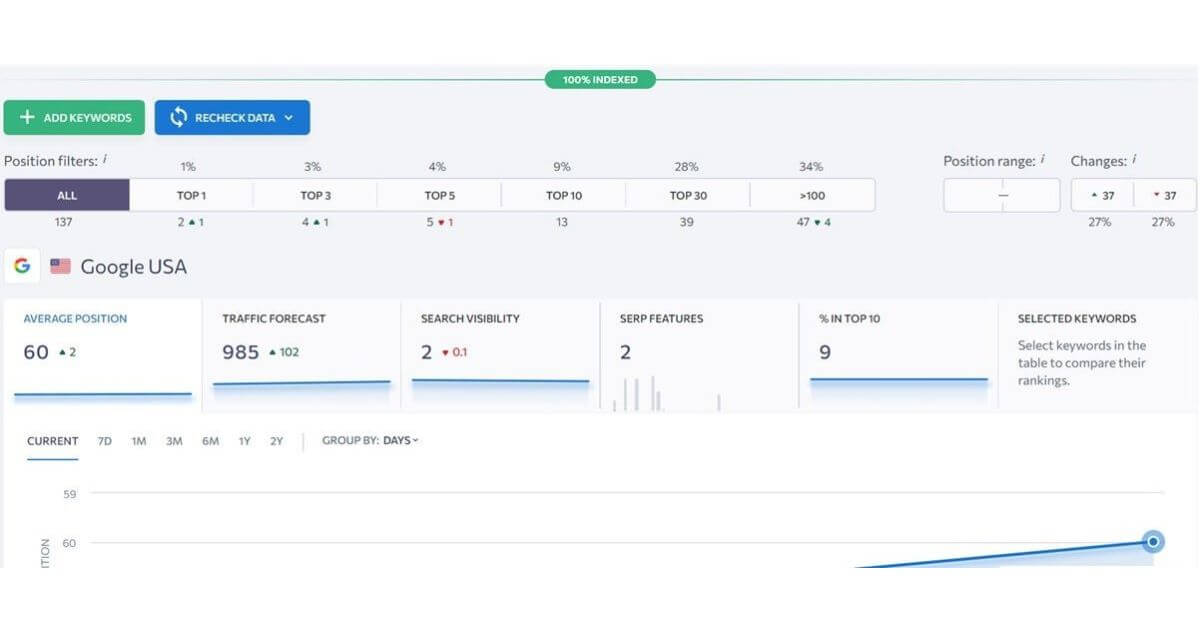Click the 137 count under ALL
This screenshot has width=1200, height=630.
(64, 222)
